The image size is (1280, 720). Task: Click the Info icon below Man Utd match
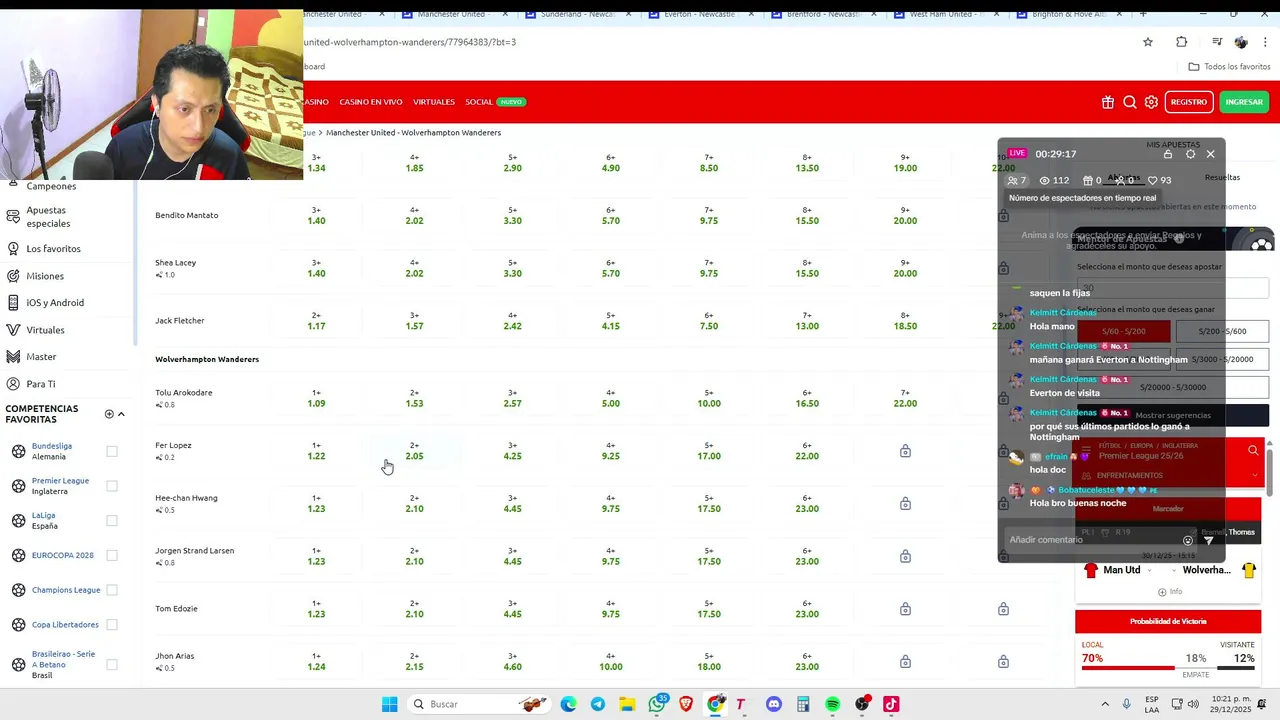1162,592
